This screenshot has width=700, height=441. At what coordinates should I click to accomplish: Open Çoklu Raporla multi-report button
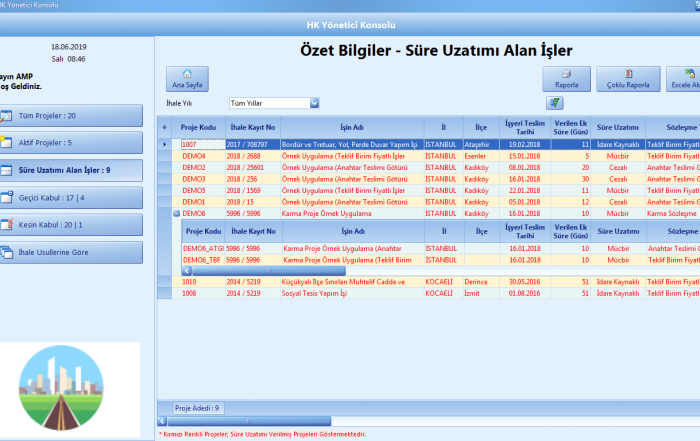(x=627, y=78)
